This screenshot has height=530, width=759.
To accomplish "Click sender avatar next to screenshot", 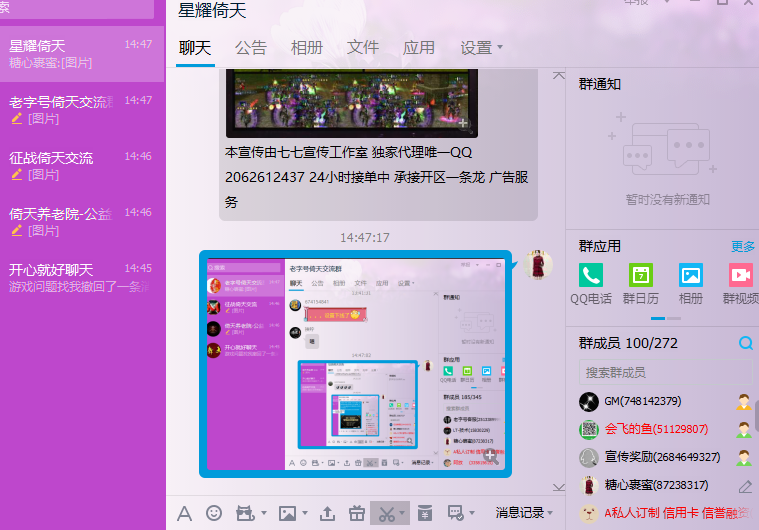I will click(538, 265).
